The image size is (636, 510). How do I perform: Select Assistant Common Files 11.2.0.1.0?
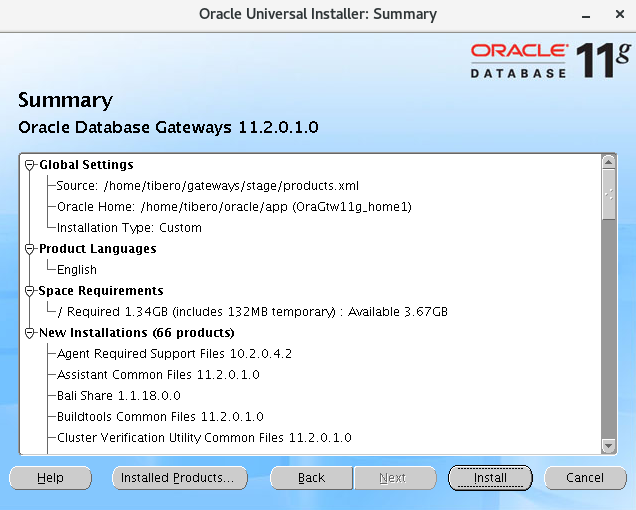coord(158,375)
